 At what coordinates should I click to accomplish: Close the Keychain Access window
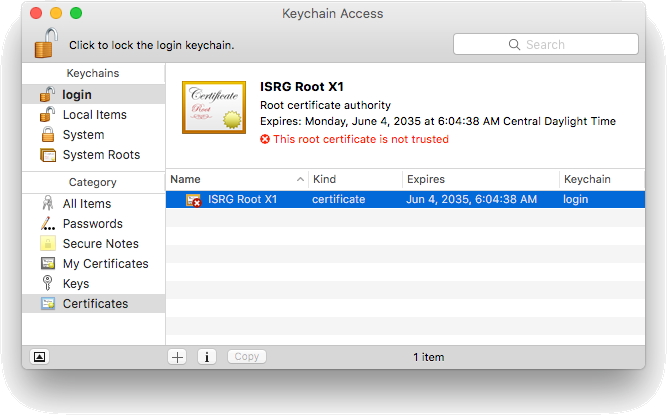(36, 13)
